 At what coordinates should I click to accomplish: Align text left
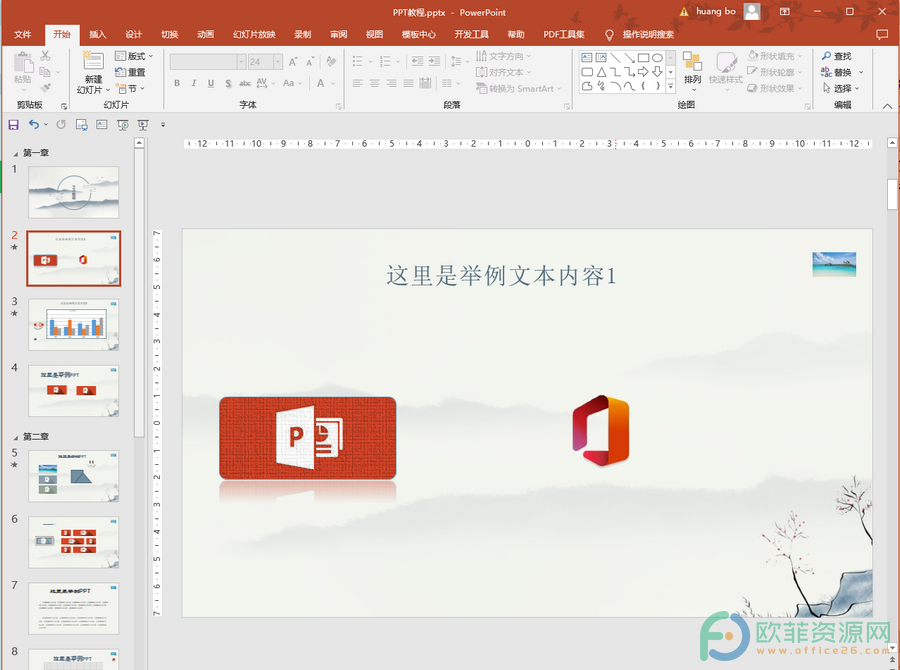(x=357, y=83)
